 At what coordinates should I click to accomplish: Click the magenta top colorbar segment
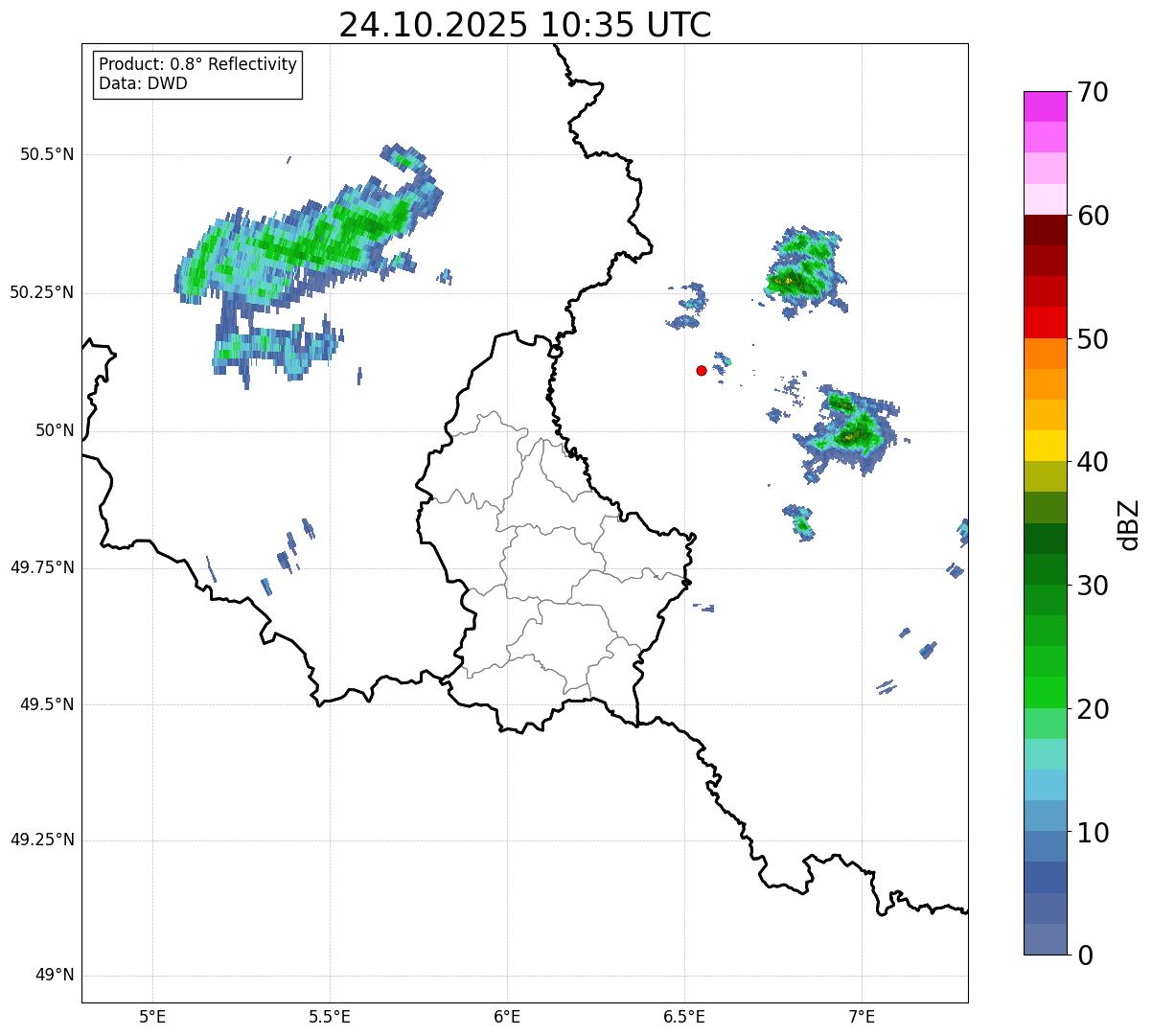(x=1046, y=106)
